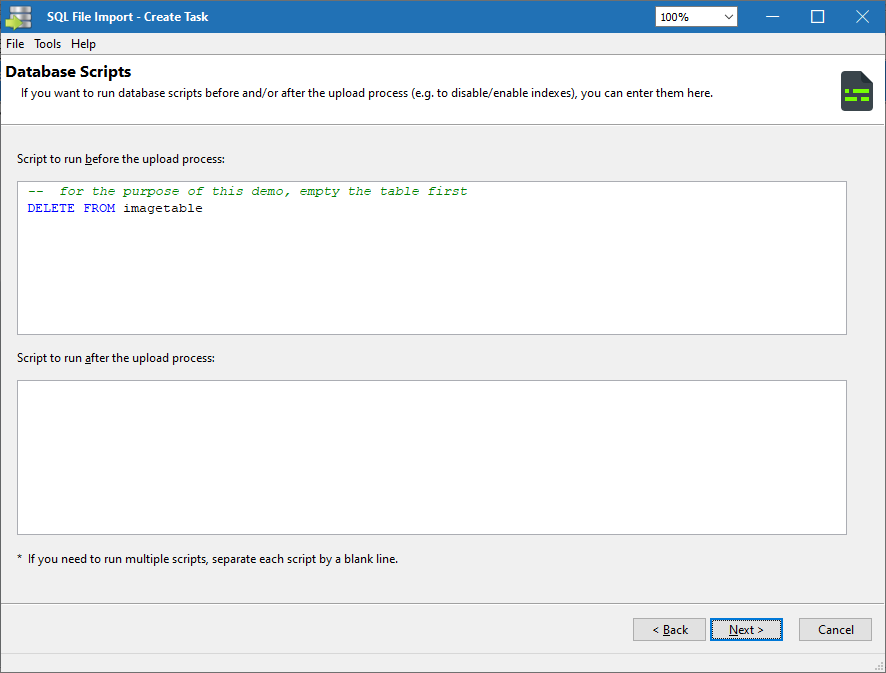Select the DELETE FROM imagetable statement
The height and width of the screenshot is (673, 886).
[115, 208]
